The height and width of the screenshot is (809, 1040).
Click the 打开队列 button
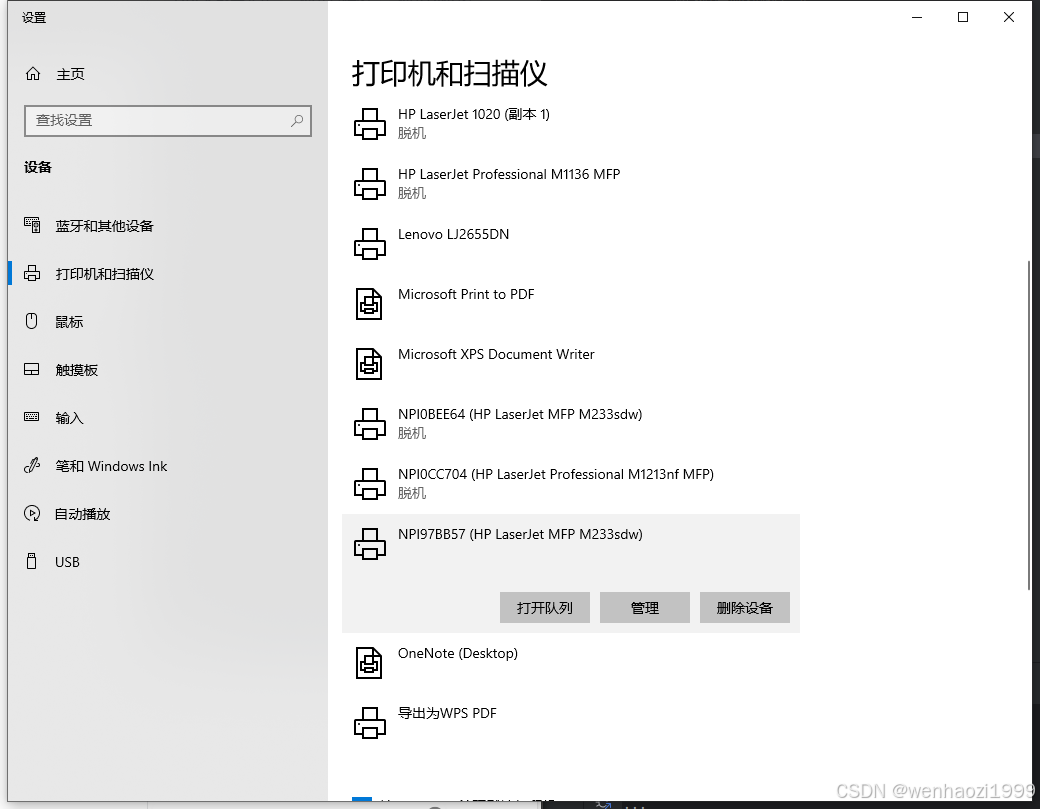tap(545, 607)
